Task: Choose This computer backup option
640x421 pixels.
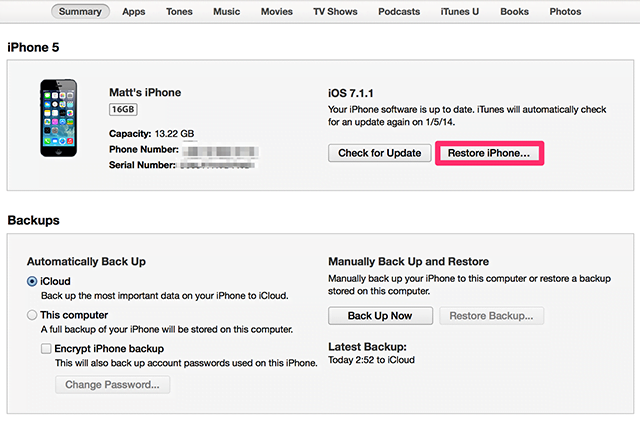Action: 33,315
